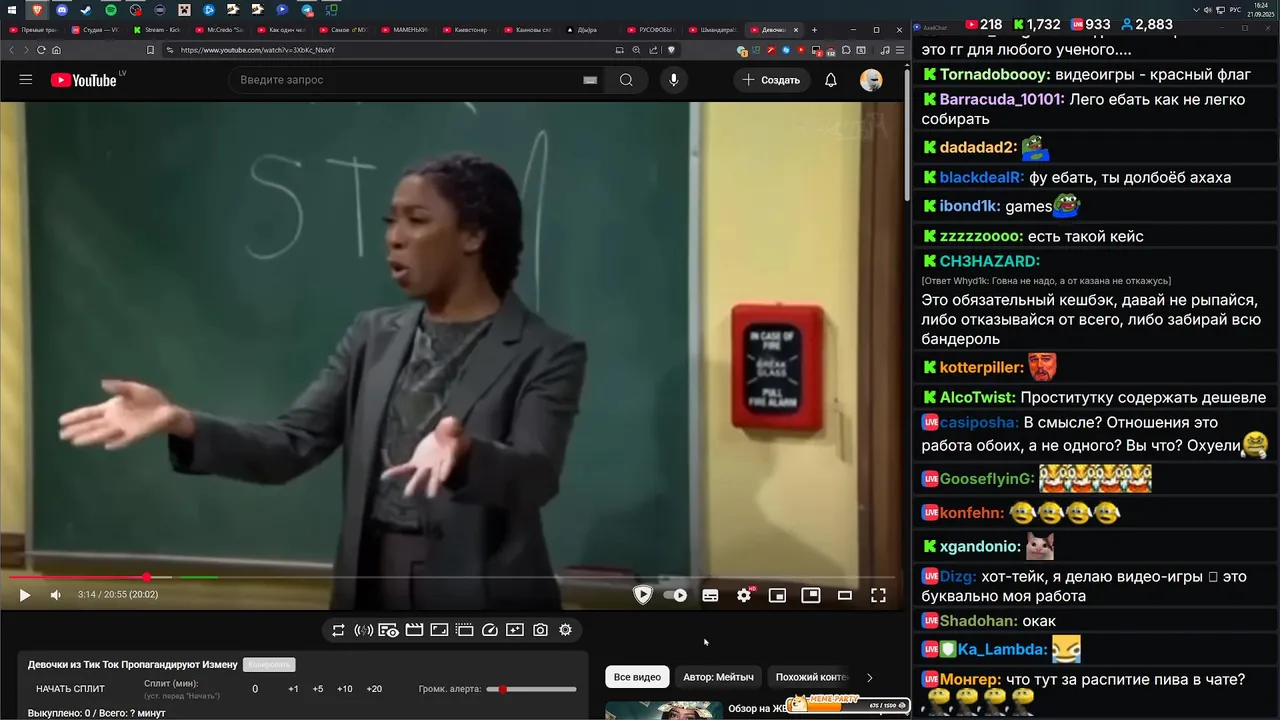Open the account avatar menu

871,80
